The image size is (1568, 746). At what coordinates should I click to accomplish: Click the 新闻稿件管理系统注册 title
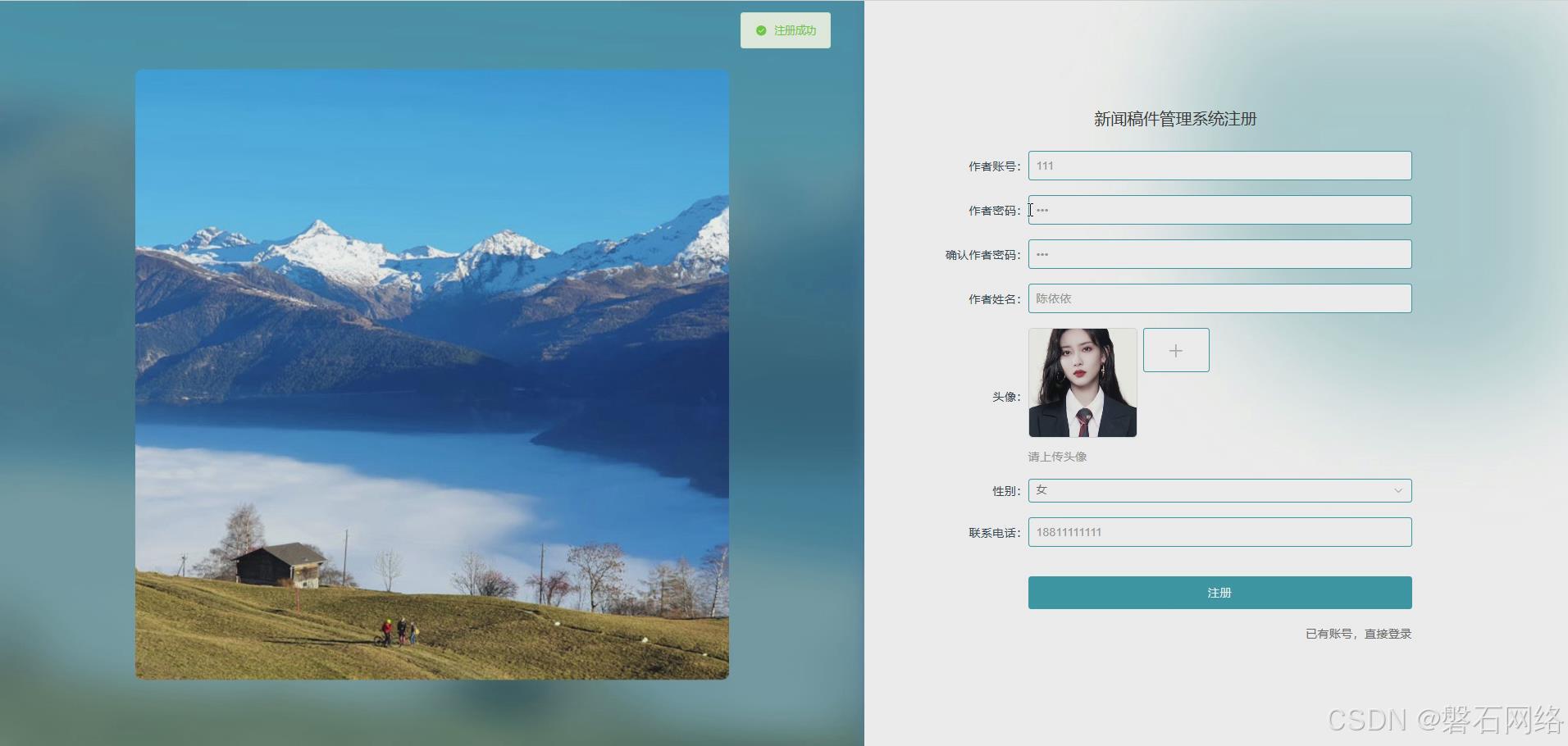(x=1175, y=119)
